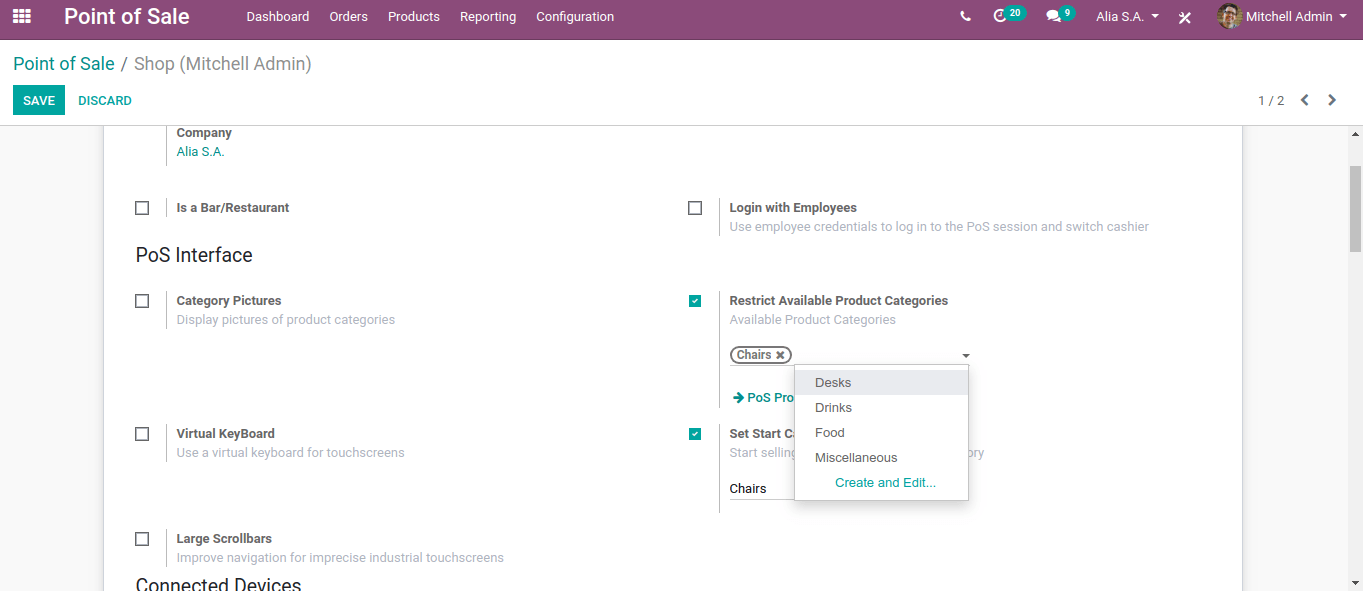Open the Reporting menu

[x=488, y=17]
